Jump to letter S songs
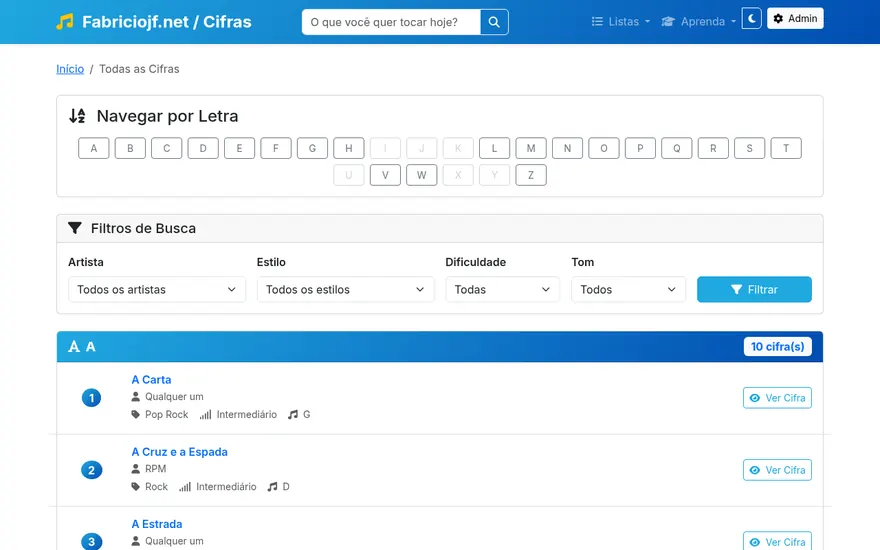The width and height of the screenshot is (880, 550). (750, 148)
